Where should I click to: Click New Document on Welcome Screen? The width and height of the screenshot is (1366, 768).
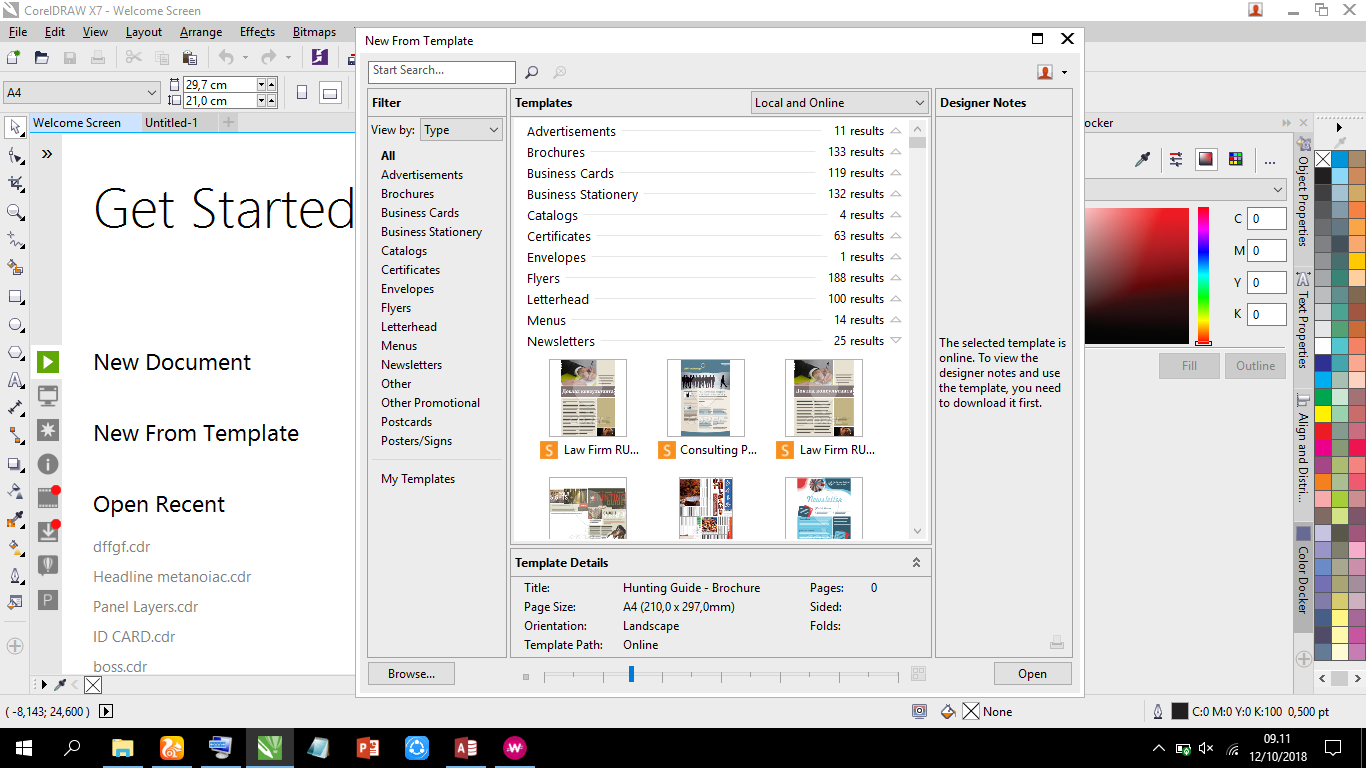click(x=172, y=363)
